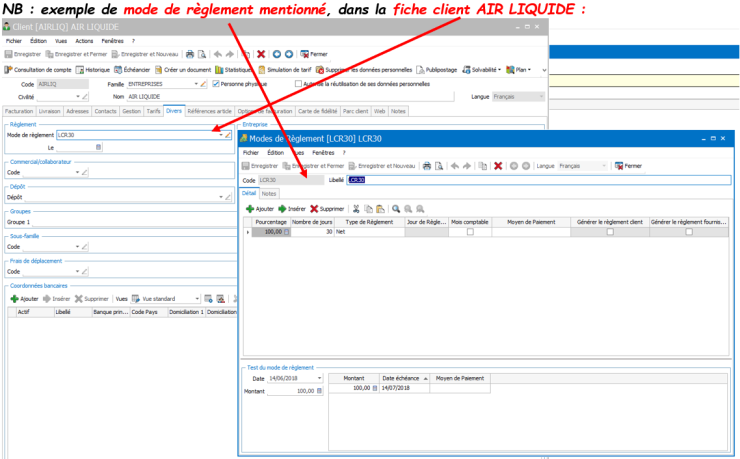This screenshot has height=459, width=740.
Task: Click the redo arrow in Modes de Règlement toolbar
Action: pyautogui.click(x=467, y=166)
